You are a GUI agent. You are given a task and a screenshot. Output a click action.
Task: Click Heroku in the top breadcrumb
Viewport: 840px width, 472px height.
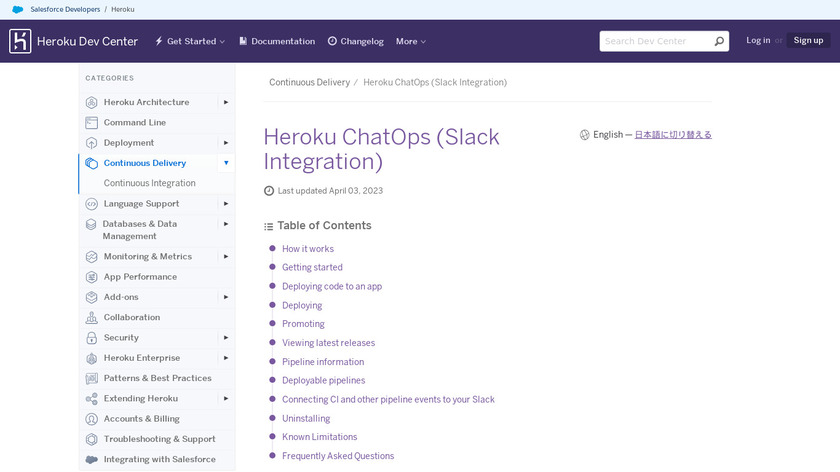point(123,9)
